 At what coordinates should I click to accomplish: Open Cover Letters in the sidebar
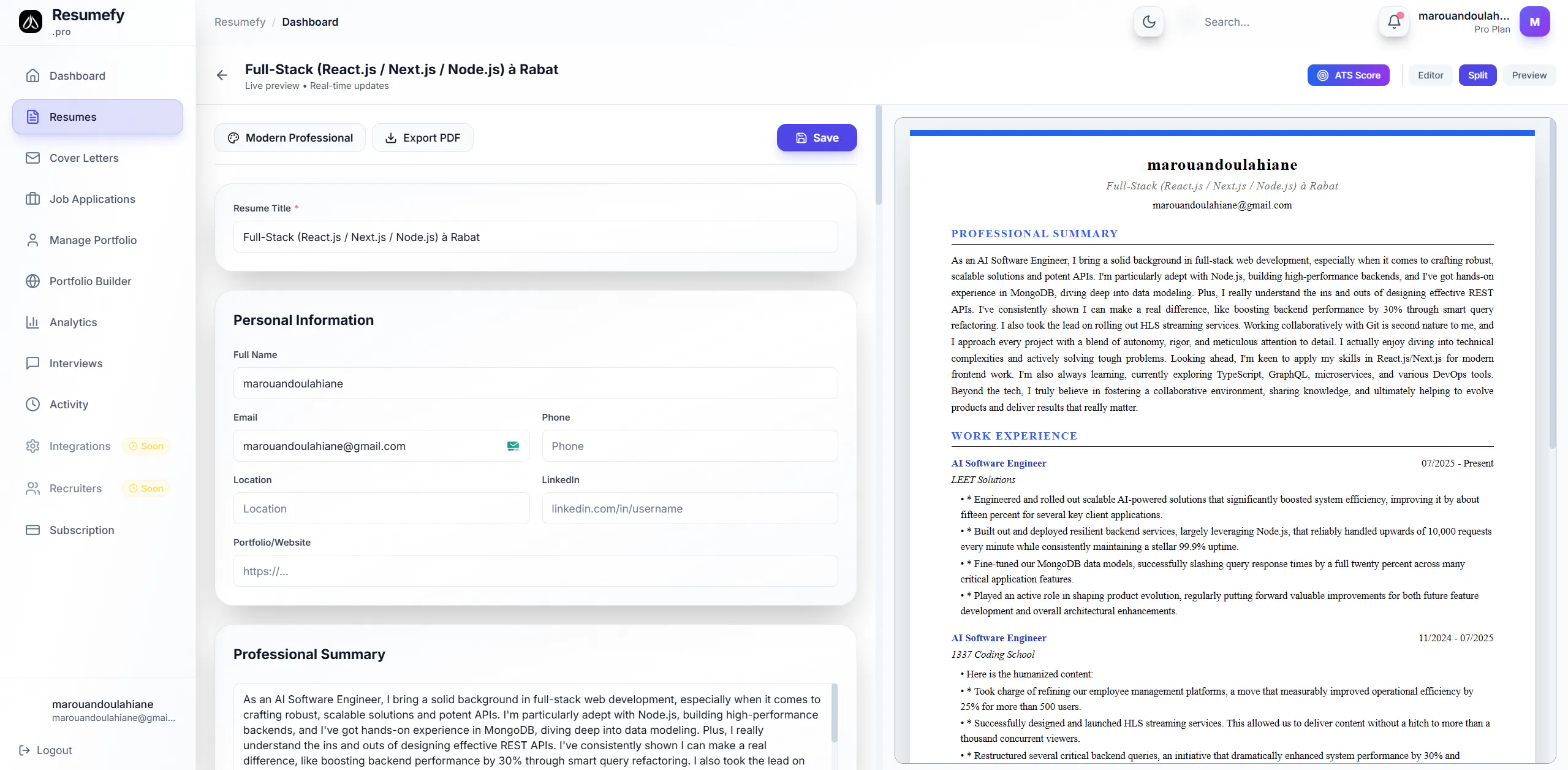click(97, 158)
